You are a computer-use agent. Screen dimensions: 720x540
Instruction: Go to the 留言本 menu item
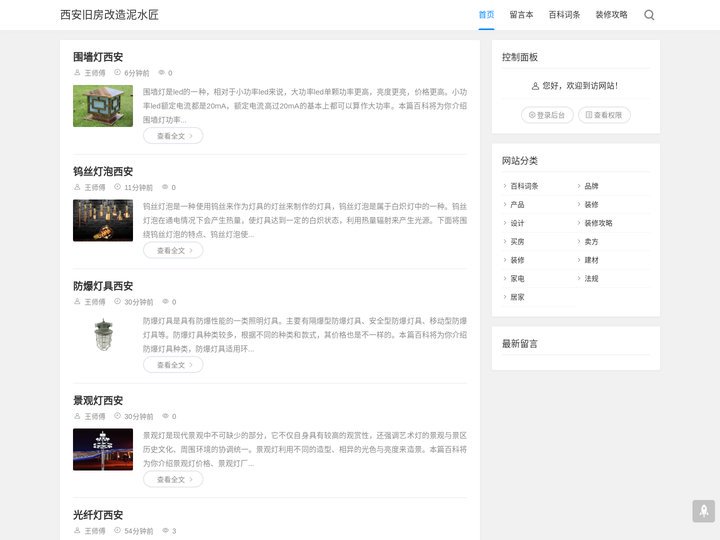[x=521, y=15]
